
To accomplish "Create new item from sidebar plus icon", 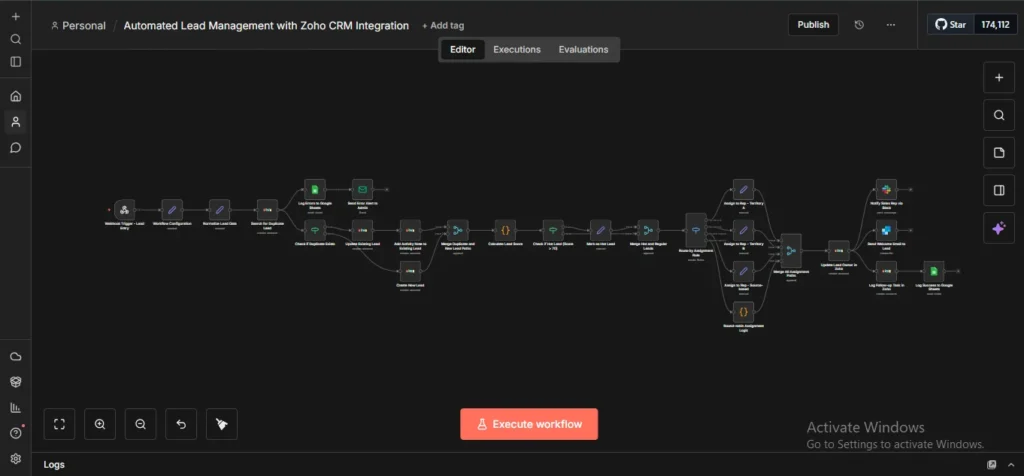I will [16, 16].
